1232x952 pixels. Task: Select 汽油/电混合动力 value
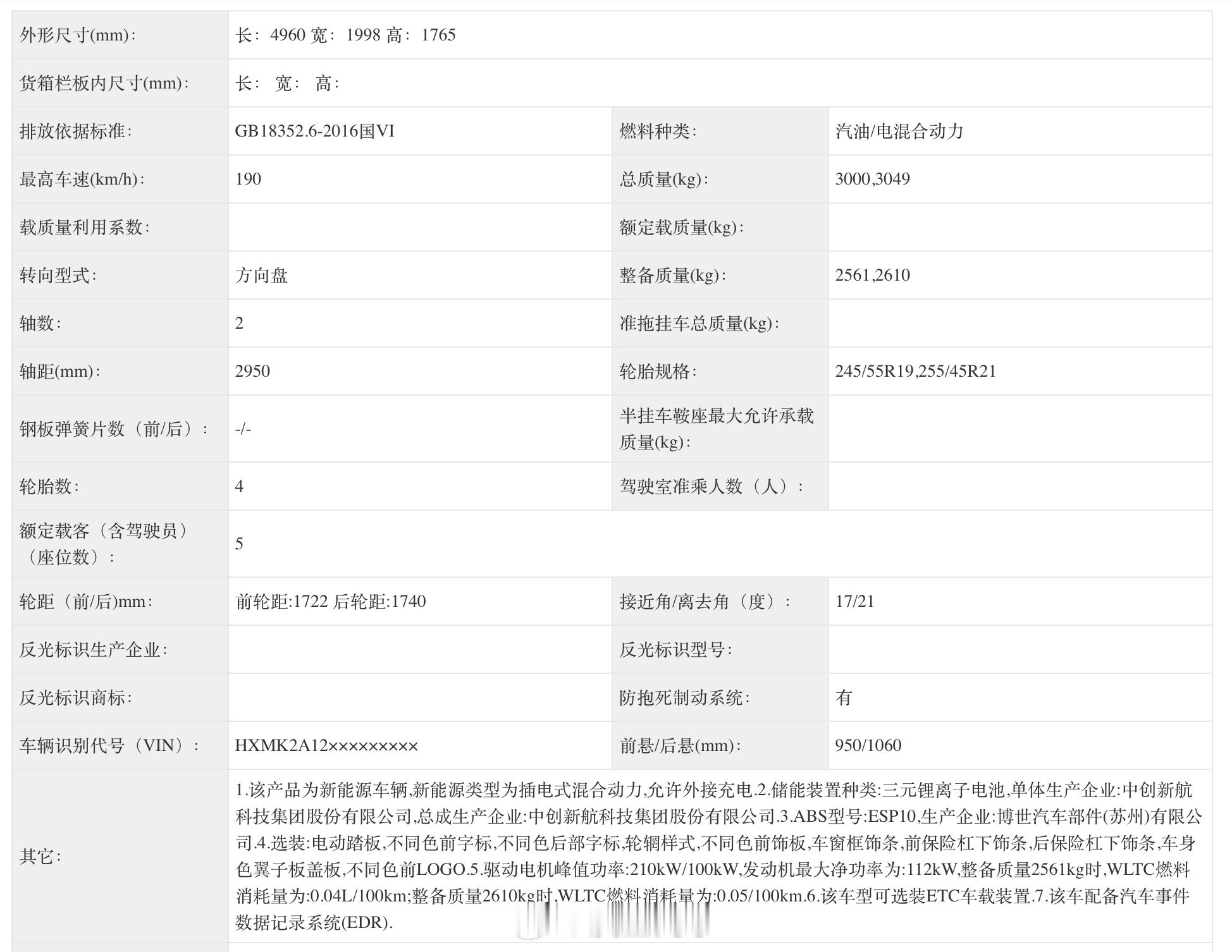pos(899,131)
